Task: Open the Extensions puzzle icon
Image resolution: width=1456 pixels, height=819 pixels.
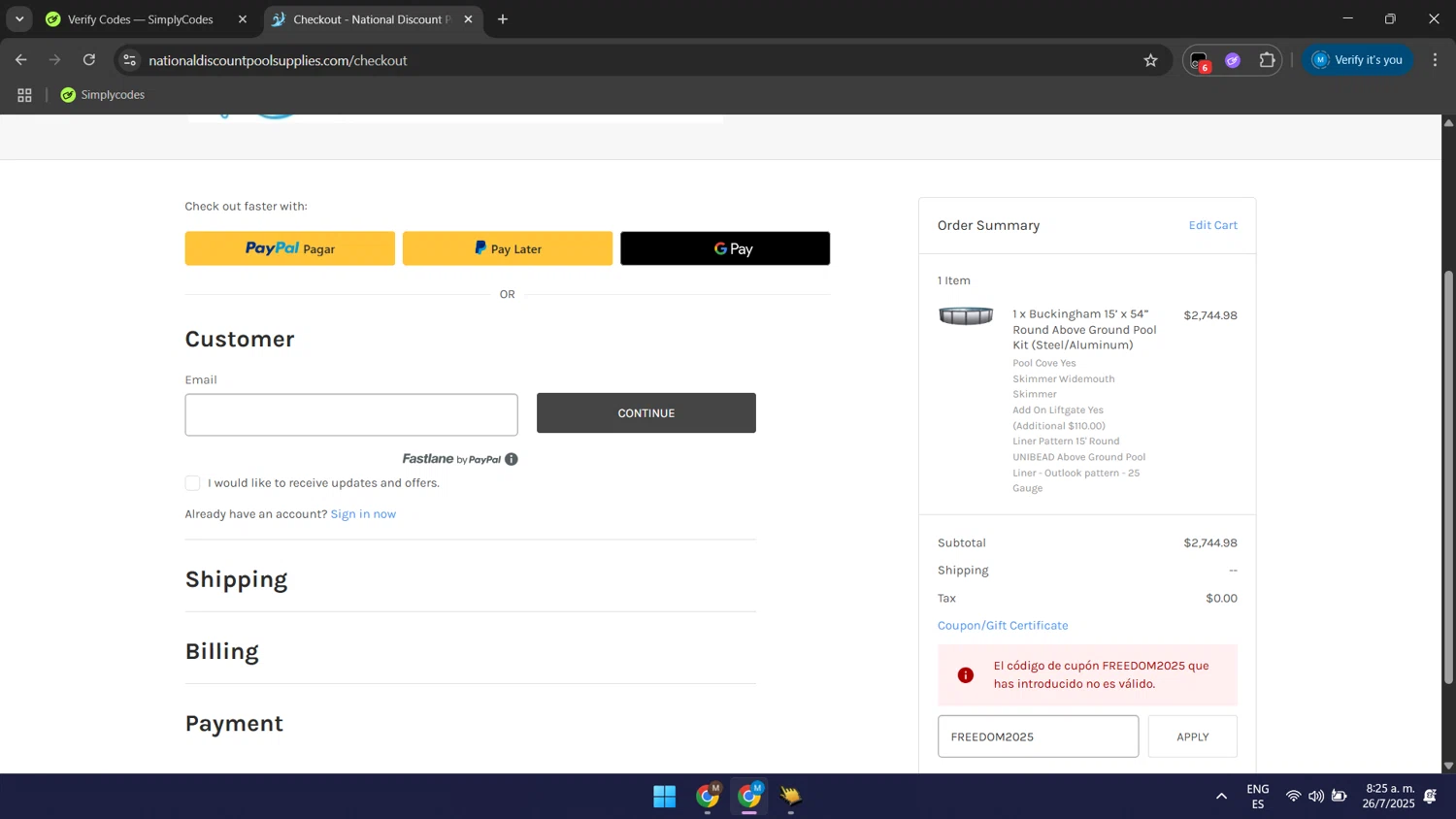Action: [1267, 60]
